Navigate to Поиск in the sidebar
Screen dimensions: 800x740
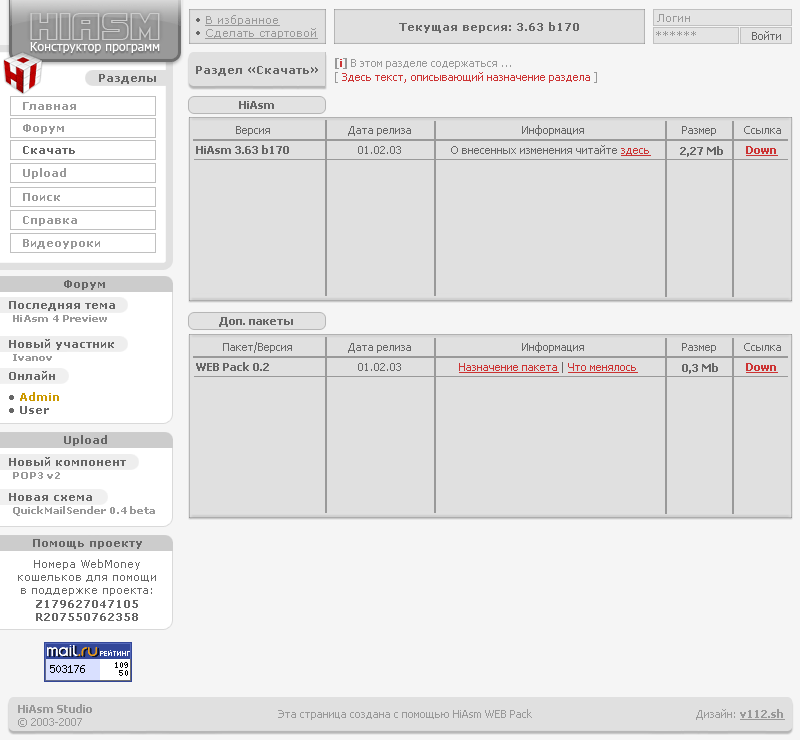click(83, 197)
